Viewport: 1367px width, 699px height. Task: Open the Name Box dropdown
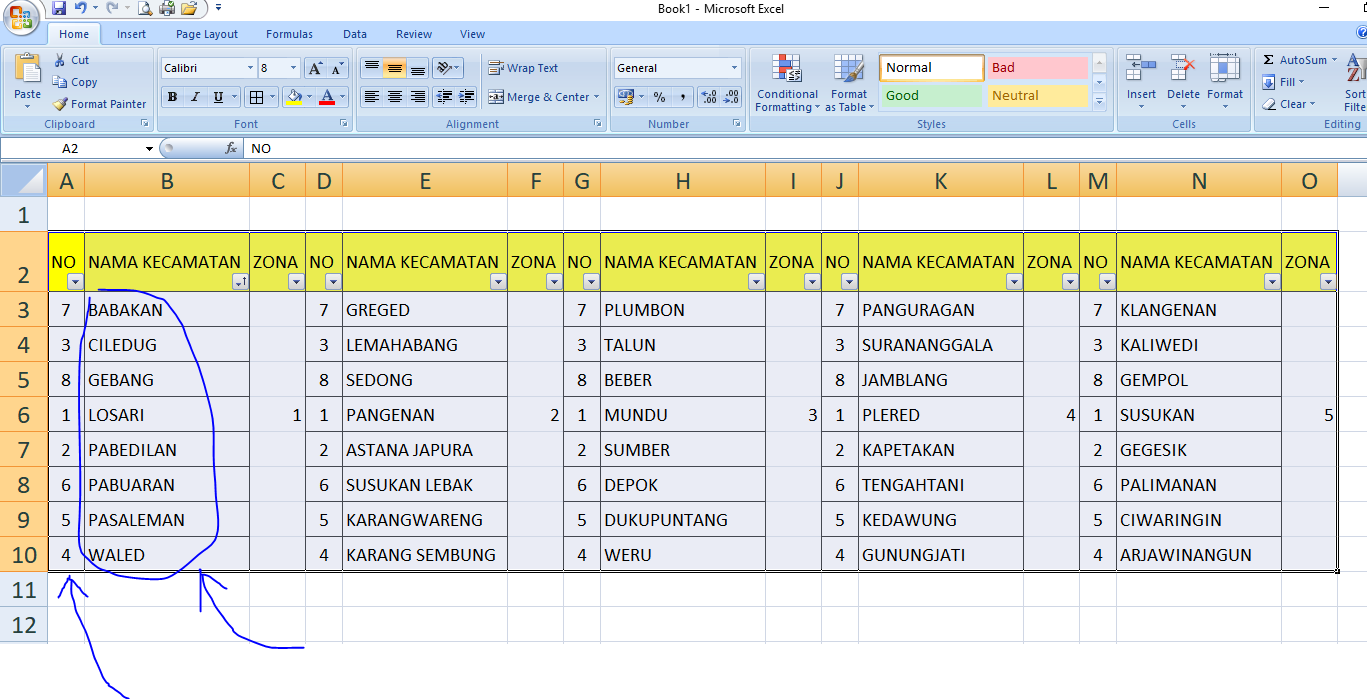(149, 148)
